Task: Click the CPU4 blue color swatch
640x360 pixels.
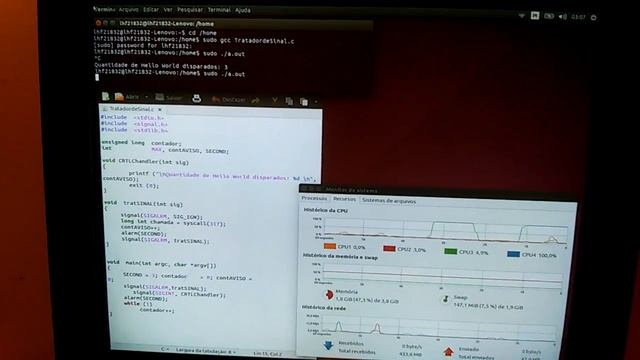Action: (x=513, y=254)
